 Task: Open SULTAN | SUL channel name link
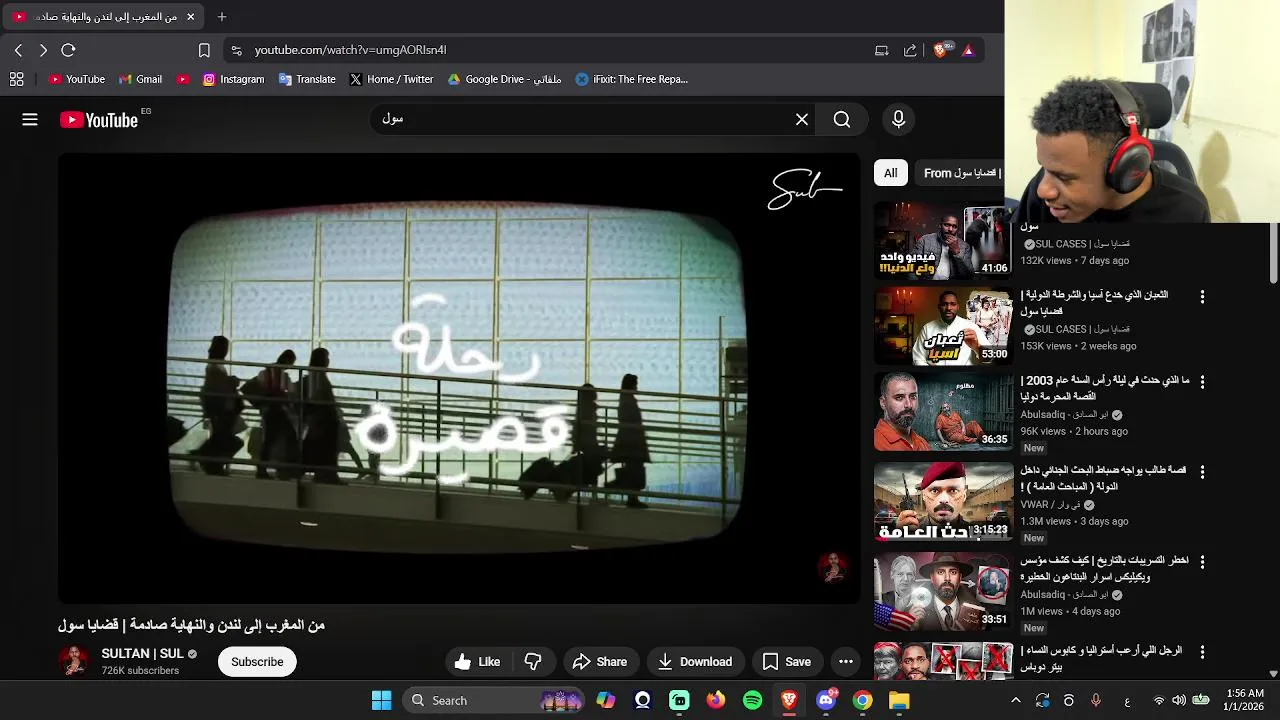point(142,654)
